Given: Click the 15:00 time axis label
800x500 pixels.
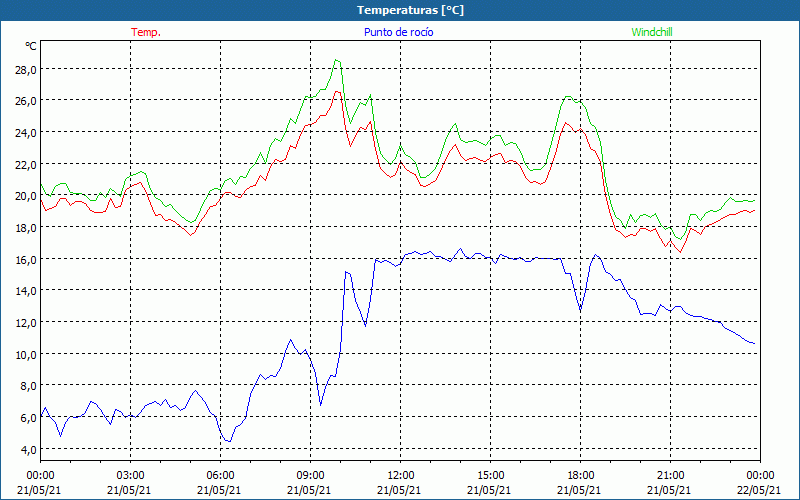Looking at the screenshot, I should 490,476.
